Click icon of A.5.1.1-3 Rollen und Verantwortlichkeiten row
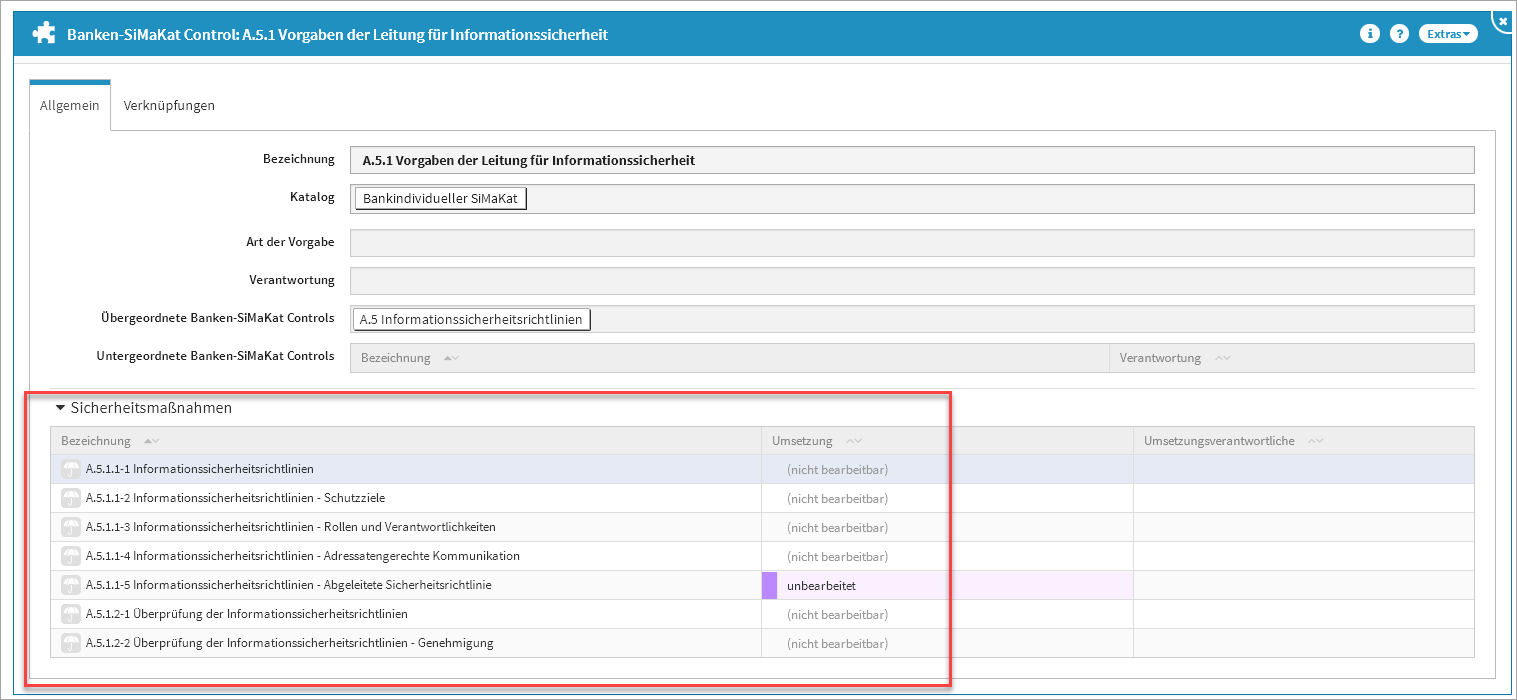1517x700 pixels. click(71, 527)
